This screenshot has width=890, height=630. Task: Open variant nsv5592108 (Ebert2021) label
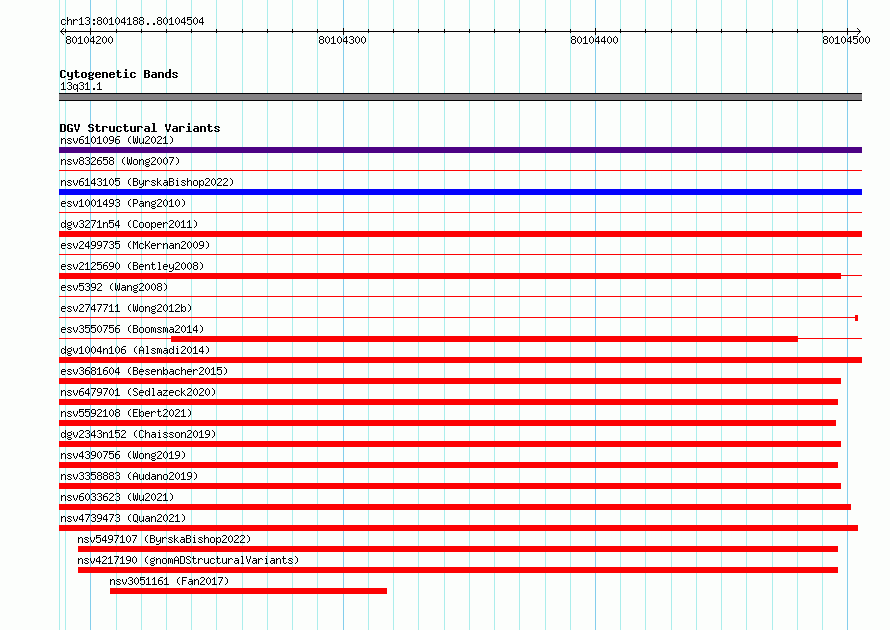[126, 413]
